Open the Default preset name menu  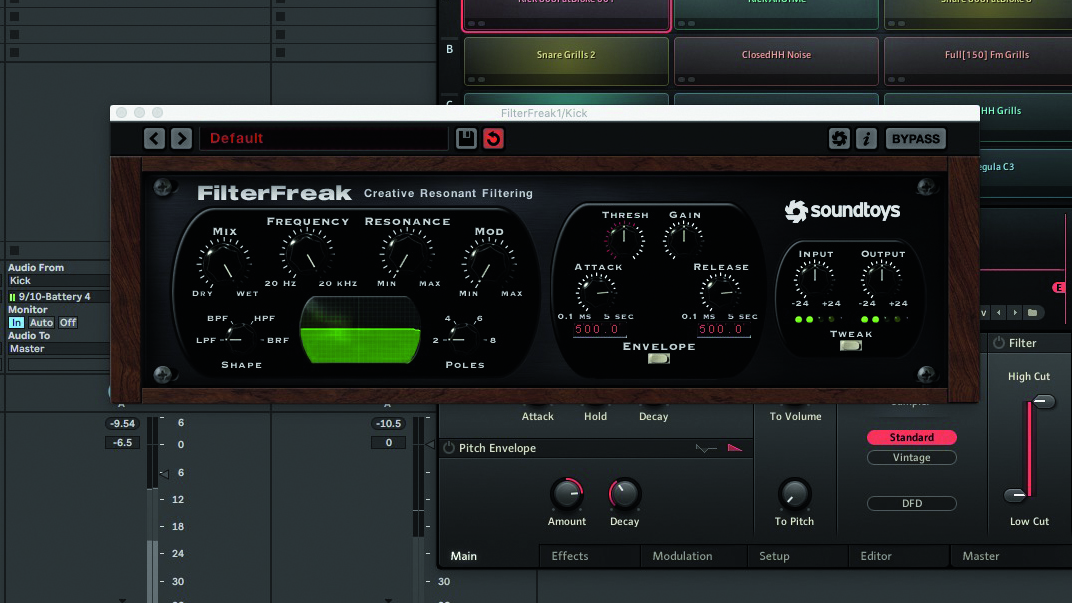323,138
